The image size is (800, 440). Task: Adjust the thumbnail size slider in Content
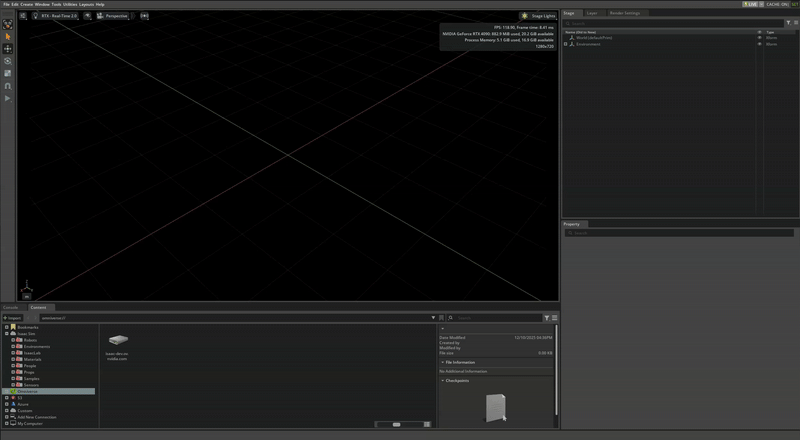pyautogui.click(x=396, y=425)
